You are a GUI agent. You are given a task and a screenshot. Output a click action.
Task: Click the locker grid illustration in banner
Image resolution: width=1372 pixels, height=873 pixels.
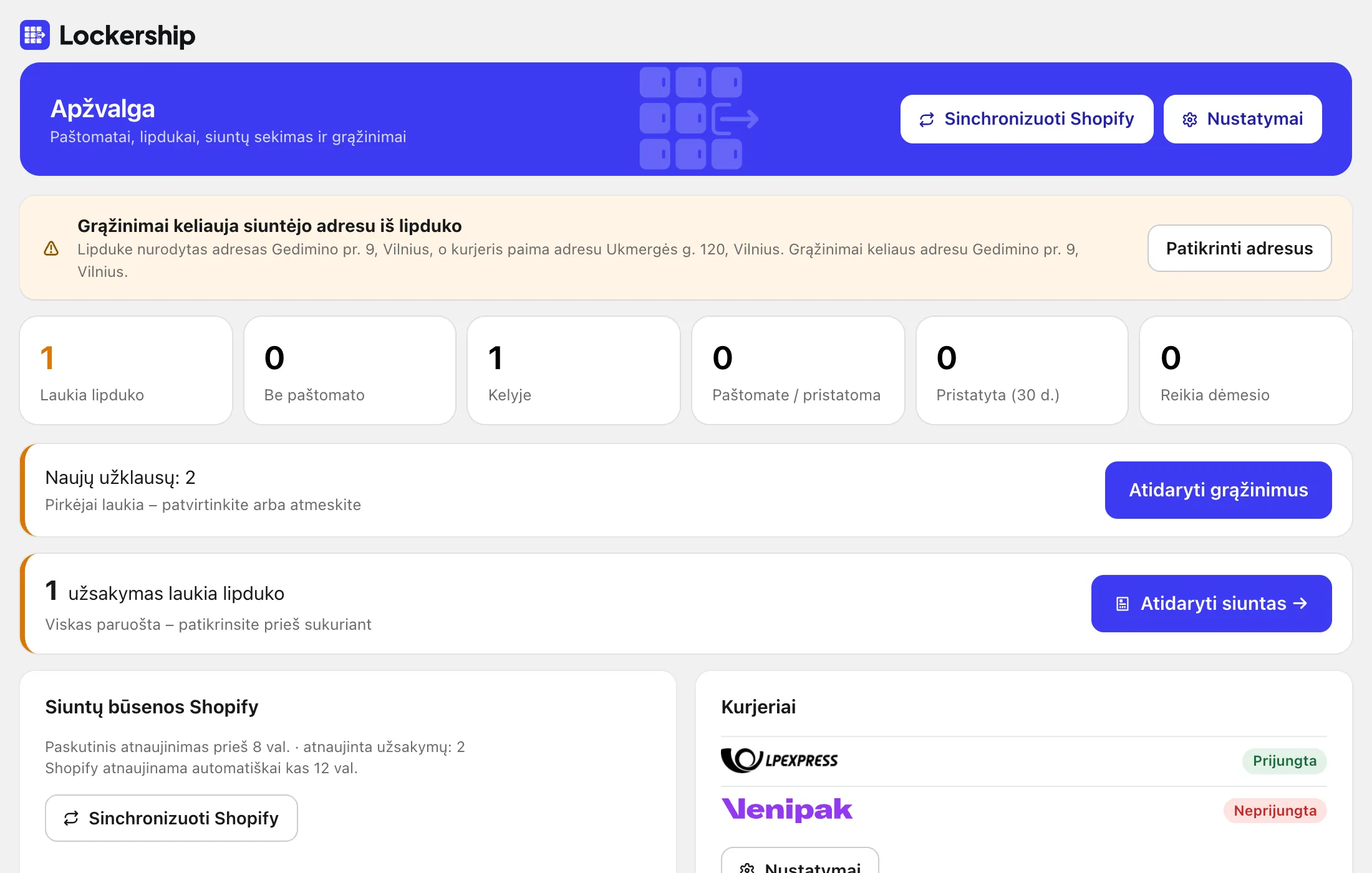(699, 118)
